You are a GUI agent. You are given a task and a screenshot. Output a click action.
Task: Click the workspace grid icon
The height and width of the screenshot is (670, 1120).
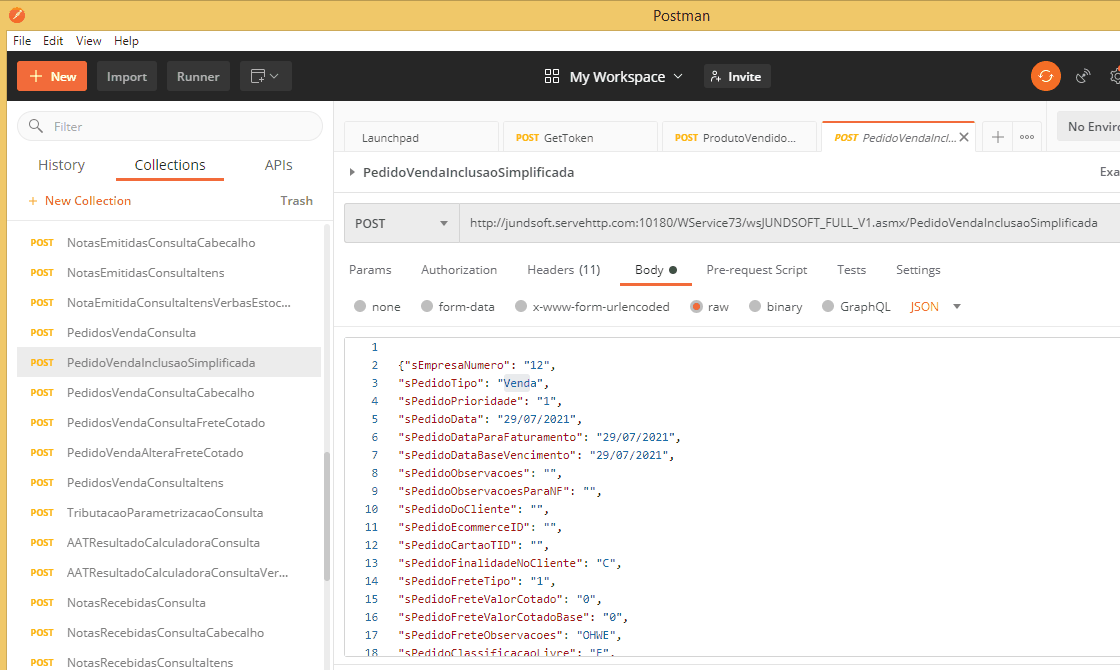click(552, 77)
